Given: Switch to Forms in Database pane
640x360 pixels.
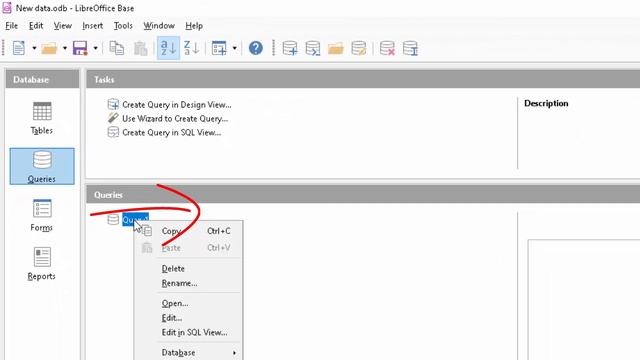Looking at the screenshot, I should (42, 215).
